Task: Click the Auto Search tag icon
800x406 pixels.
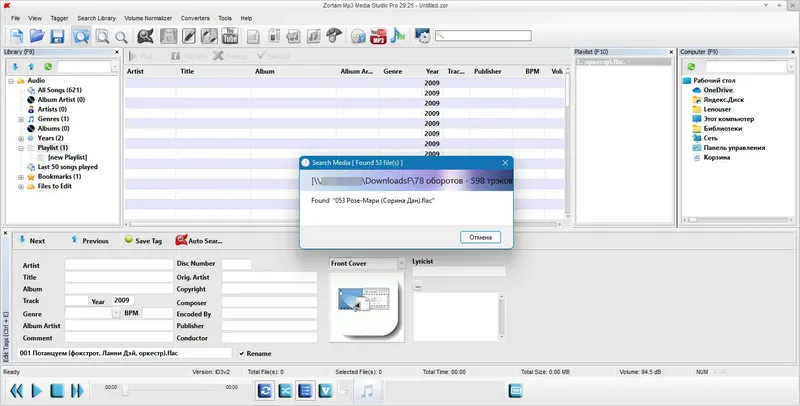Action: tap(199, 240)
